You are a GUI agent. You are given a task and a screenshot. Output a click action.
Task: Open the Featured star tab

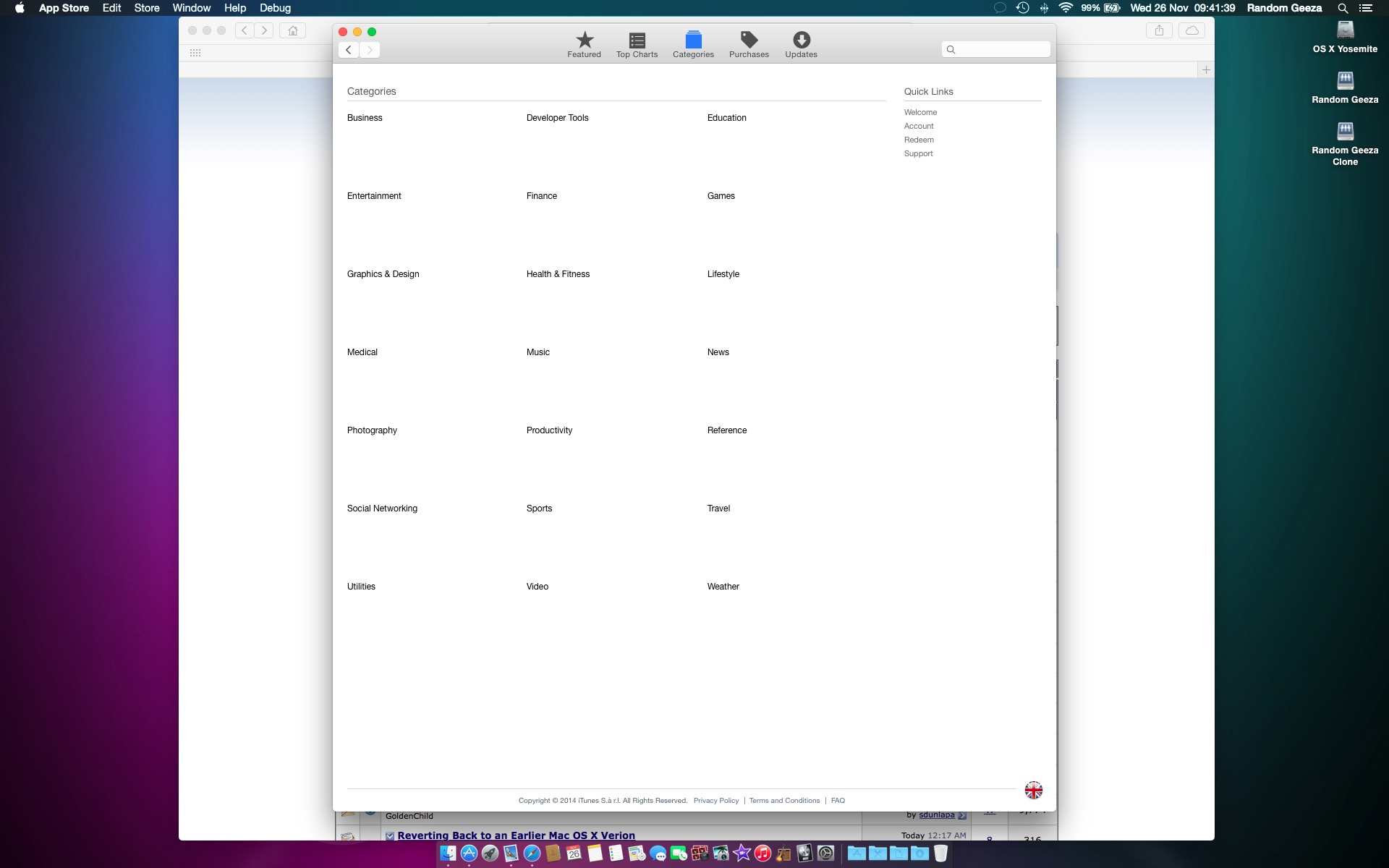(x=584, y=45)
